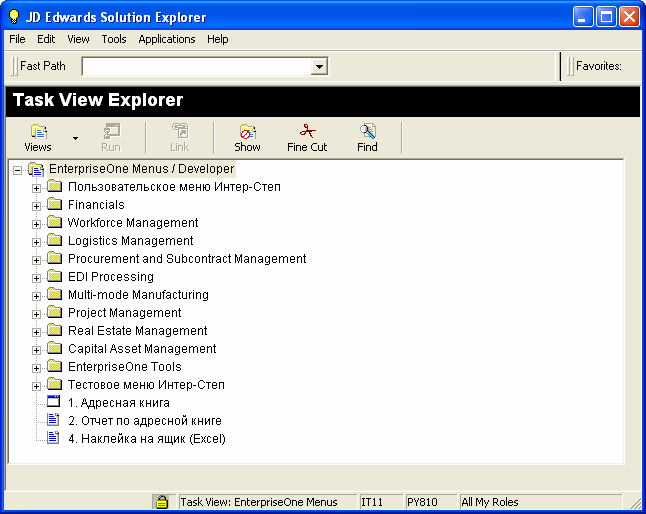Select the Financials tree item
This screenshot has width=646, height=514.
96,205
